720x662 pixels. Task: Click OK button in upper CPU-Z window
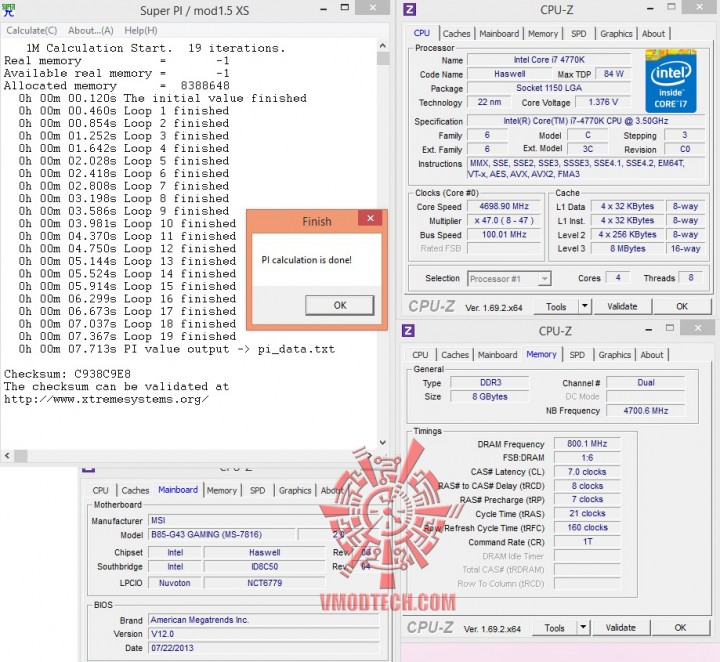[x=682, y=307]
